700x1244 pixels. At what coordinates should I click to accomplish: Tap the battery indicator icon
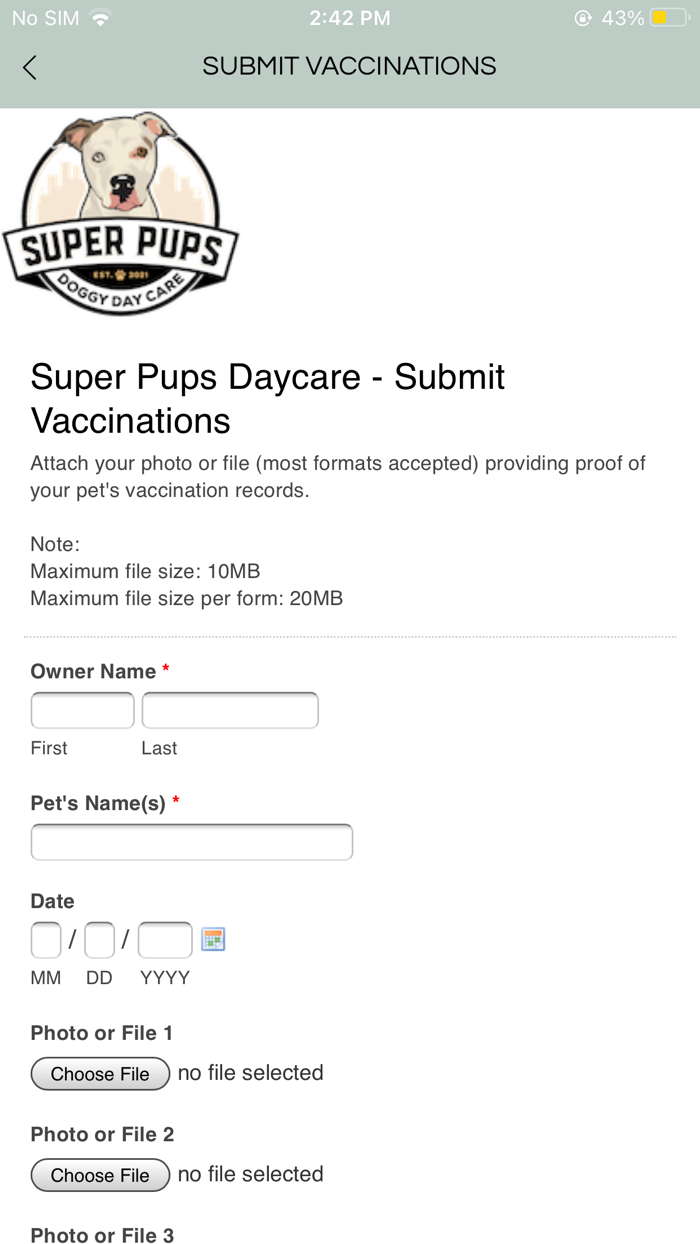[668, 17]
